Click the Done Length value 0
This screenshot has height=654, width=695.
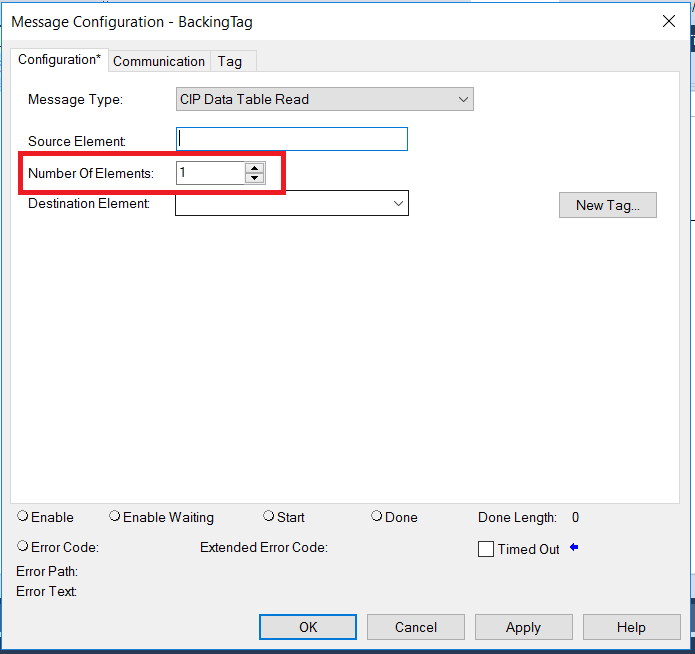575,517
